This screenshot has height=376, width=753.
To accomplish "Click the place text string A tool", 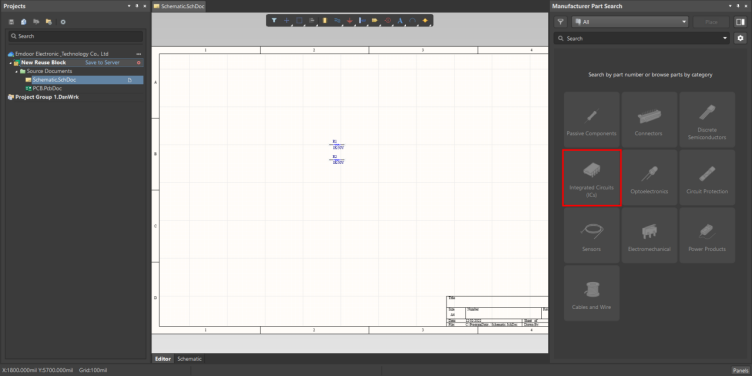I will click(x=400, y=21).
